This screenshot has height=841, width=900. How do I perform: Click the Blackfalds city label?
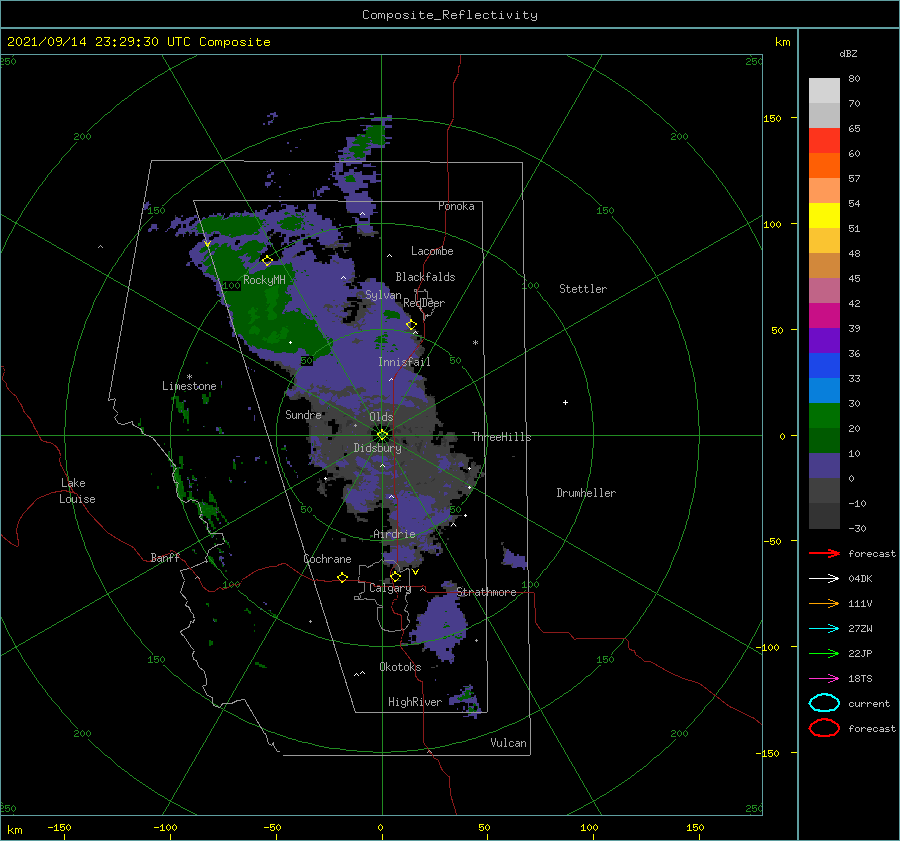(x=425, y=277)
